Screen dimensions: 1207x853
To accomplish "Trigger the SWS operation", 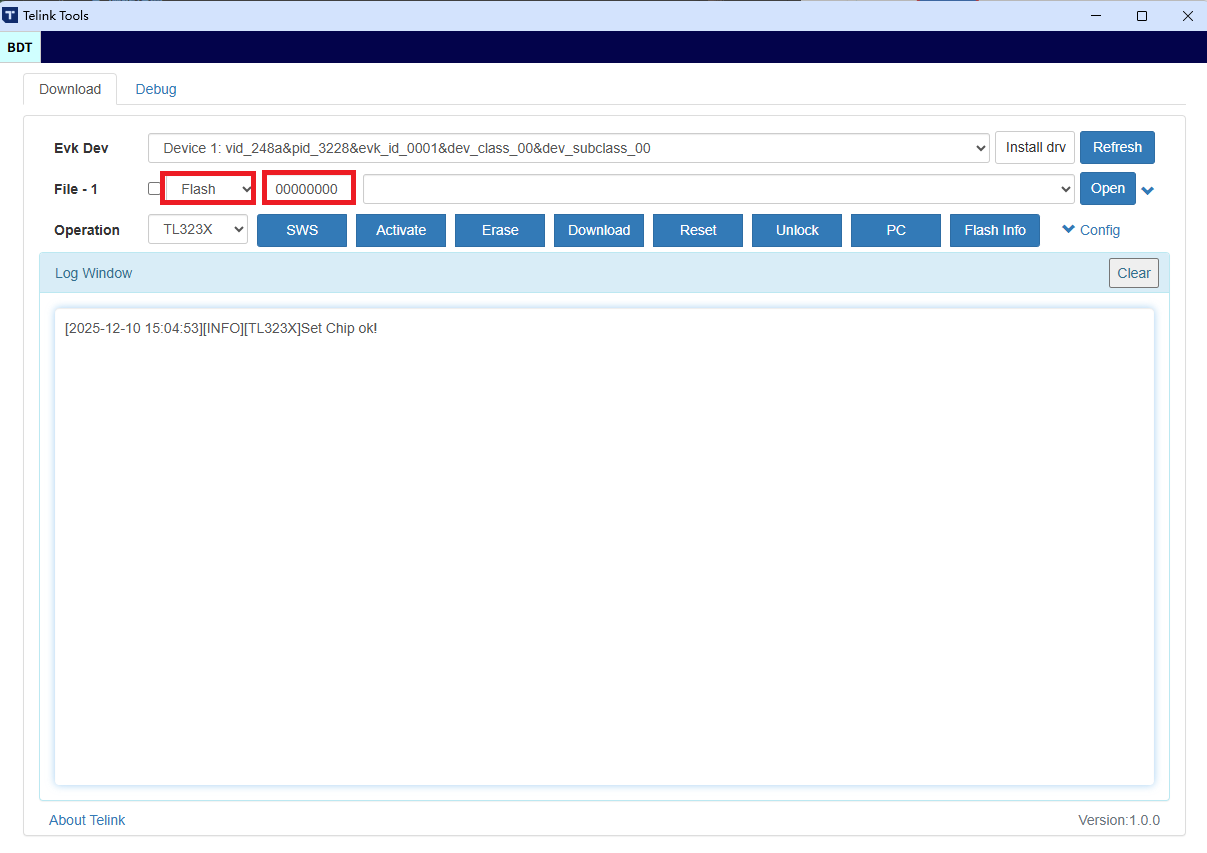I will 301,230.
